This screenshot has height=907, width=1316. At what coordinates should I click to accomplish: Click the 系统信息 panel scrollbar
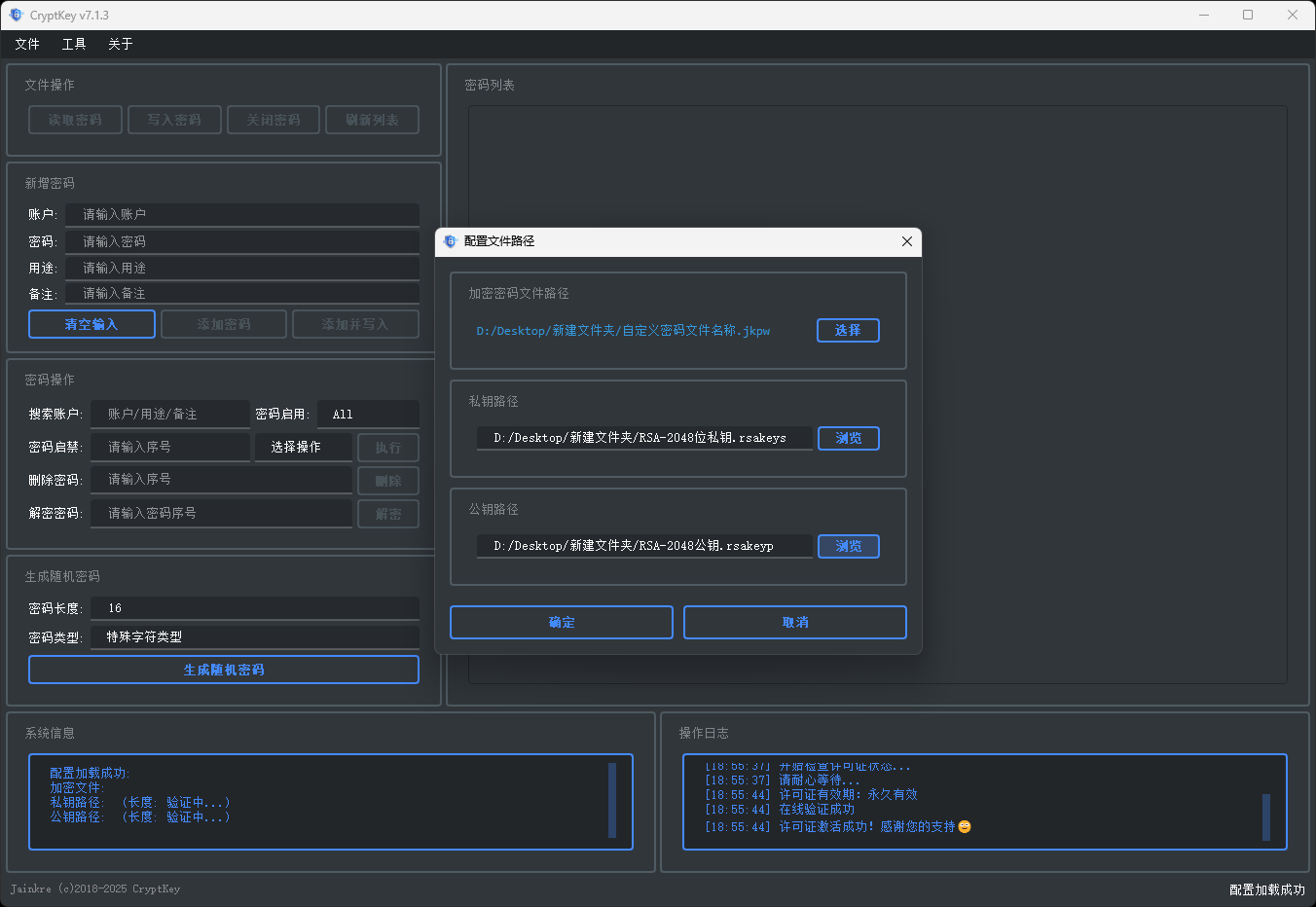(612, 800)
